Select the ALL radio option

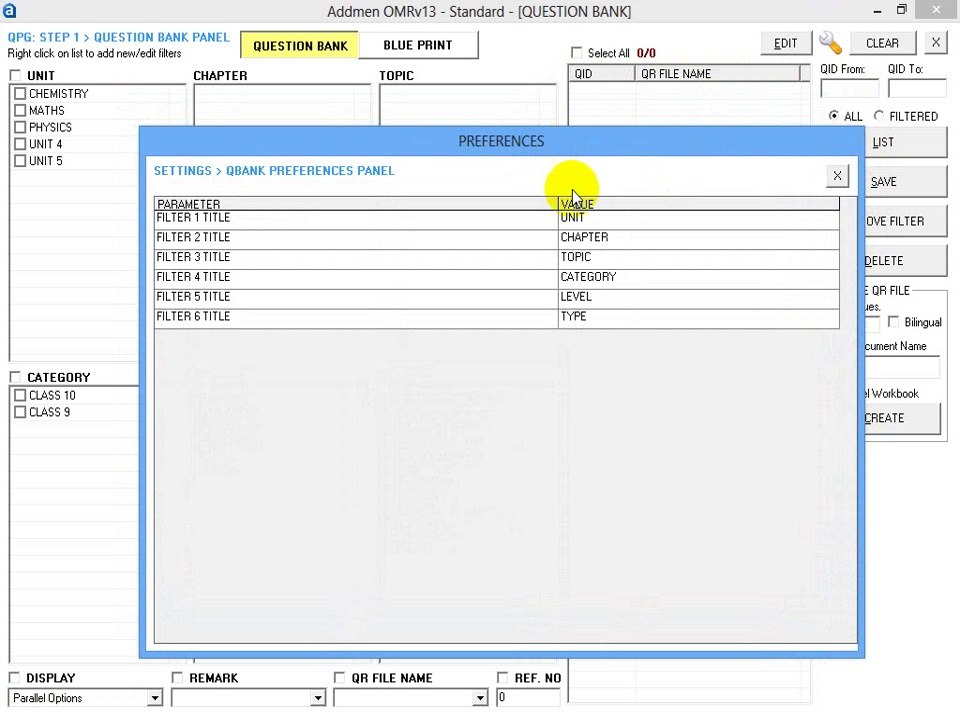(x=833, y=116)
